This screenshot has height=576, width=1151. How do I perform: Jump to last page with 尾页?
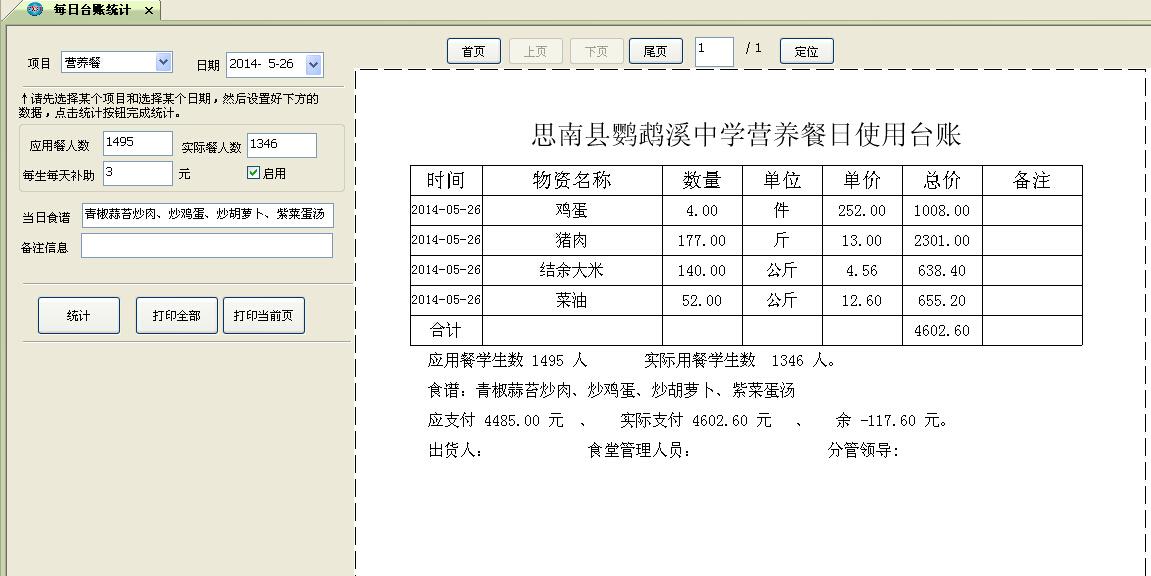click(x=655, y=51)
